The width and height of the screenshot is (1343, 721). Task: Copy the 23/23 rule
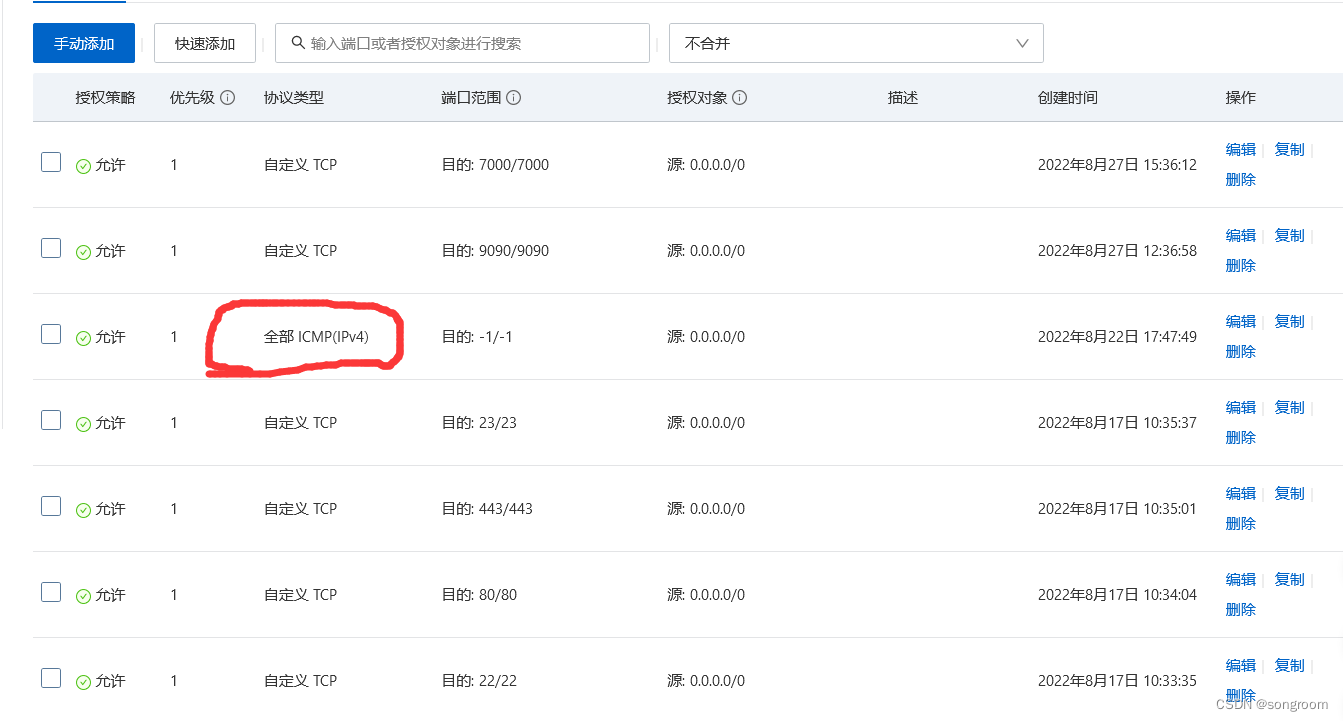point(1290,408)
